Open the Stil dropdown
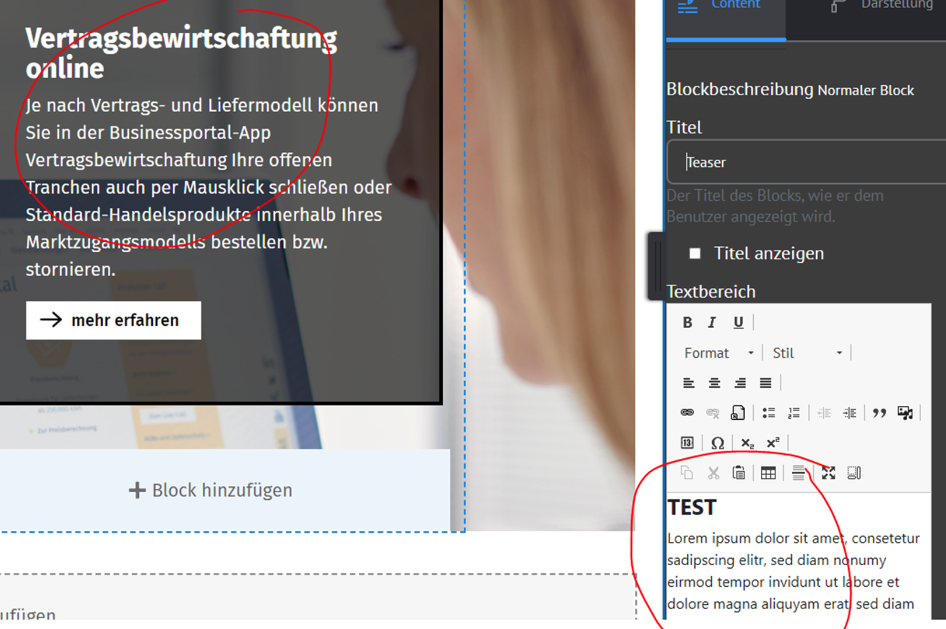 [x=807, y=353]
